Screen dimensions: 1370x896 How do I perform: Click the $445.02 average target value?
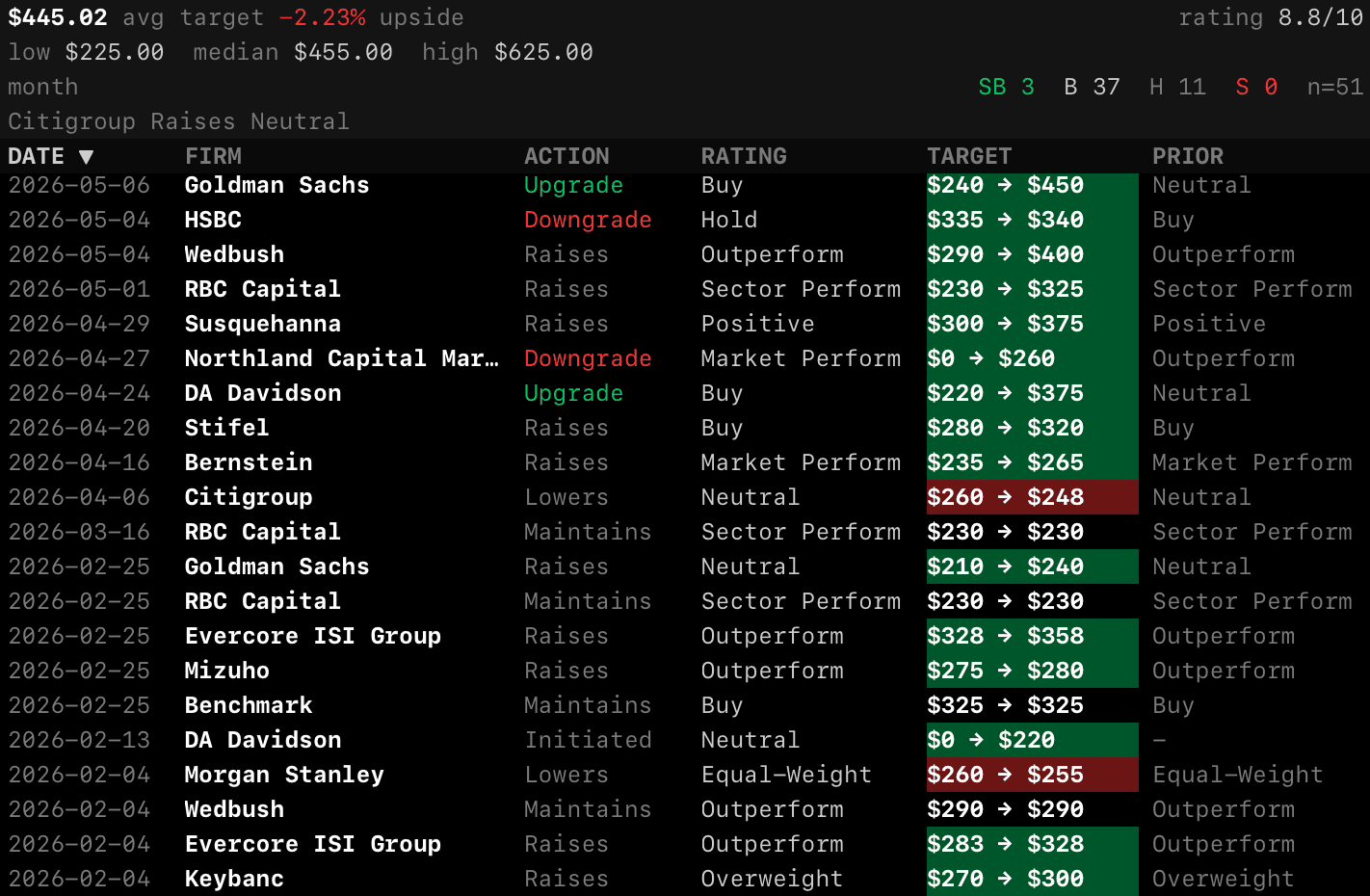58,17
